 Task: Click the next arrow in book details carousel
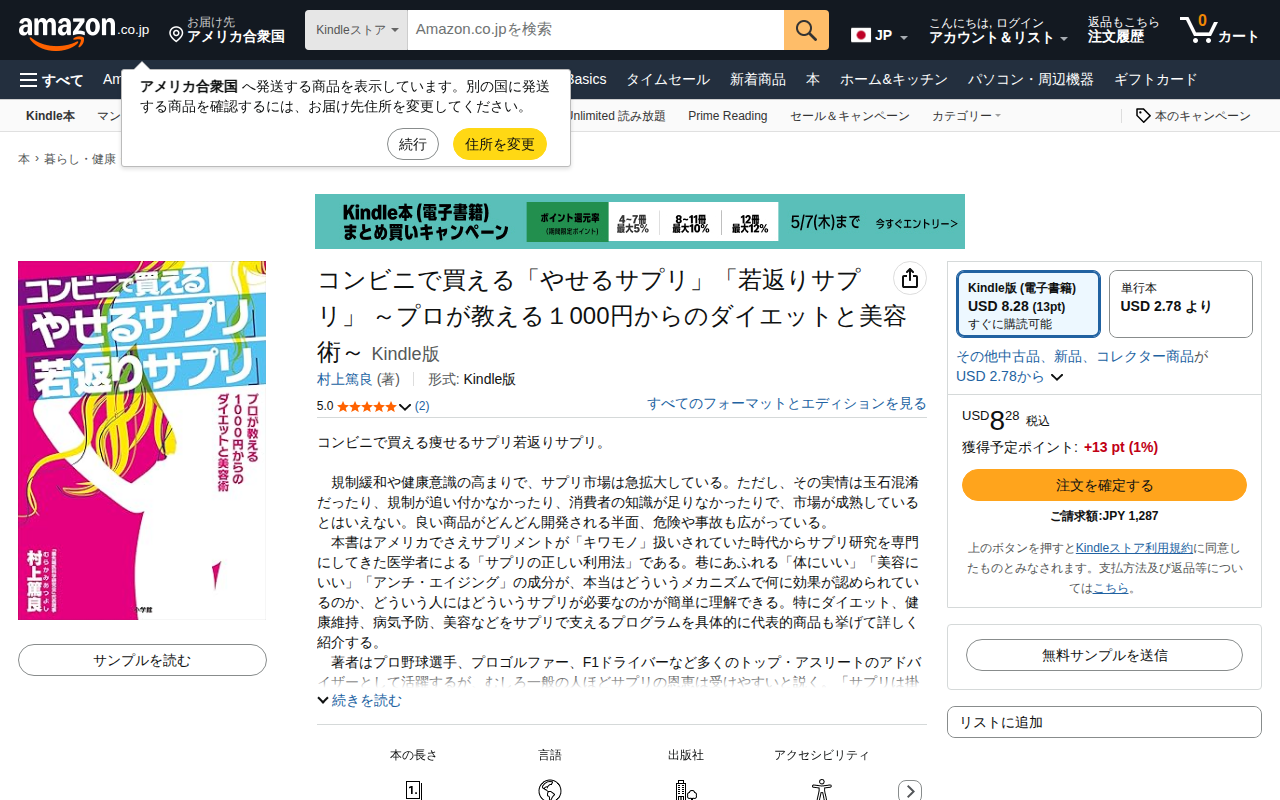(910, 790)
